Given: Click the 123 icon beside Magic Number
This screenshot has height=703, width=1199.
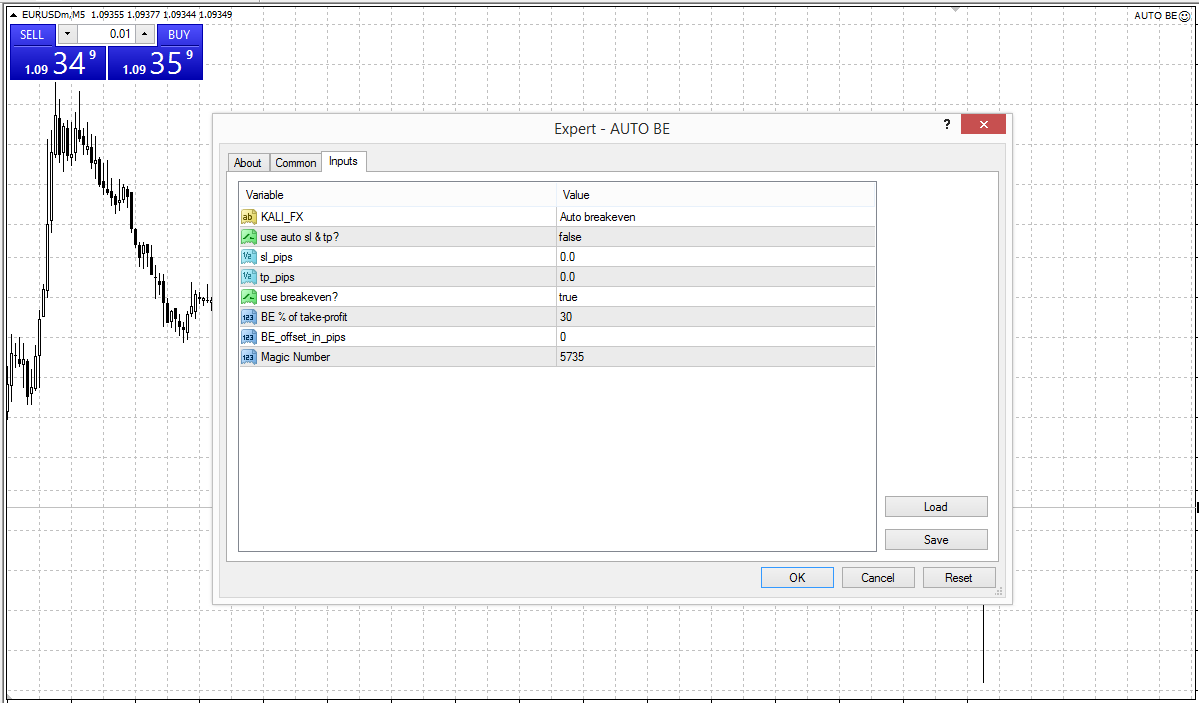Looking at the screenshot, I should click(248, 357).
